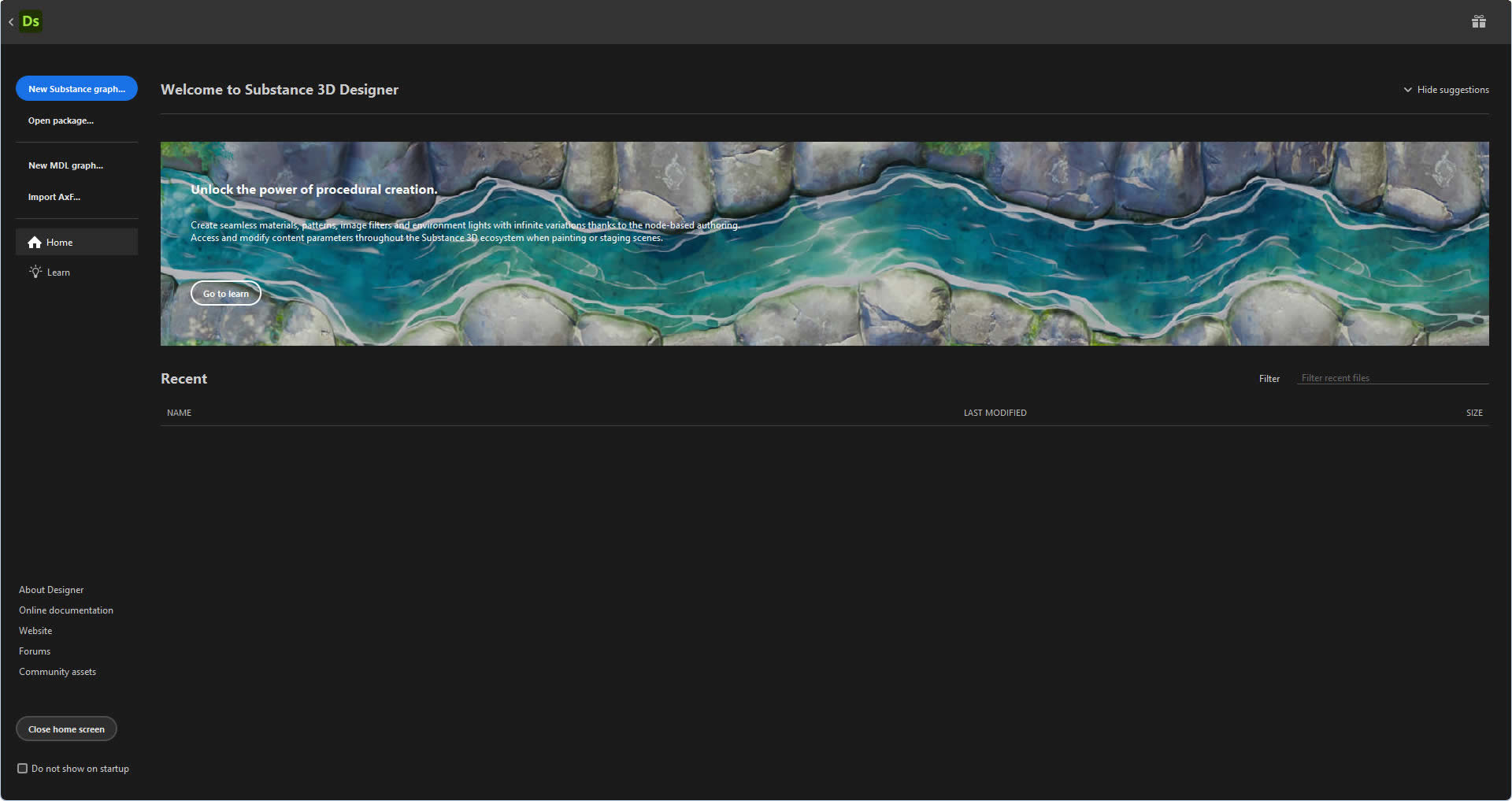The width and height of the screenshot is (1512, 801).
Task: Enable Do not show on startup checkbox
Action: [x=23, y=769]
